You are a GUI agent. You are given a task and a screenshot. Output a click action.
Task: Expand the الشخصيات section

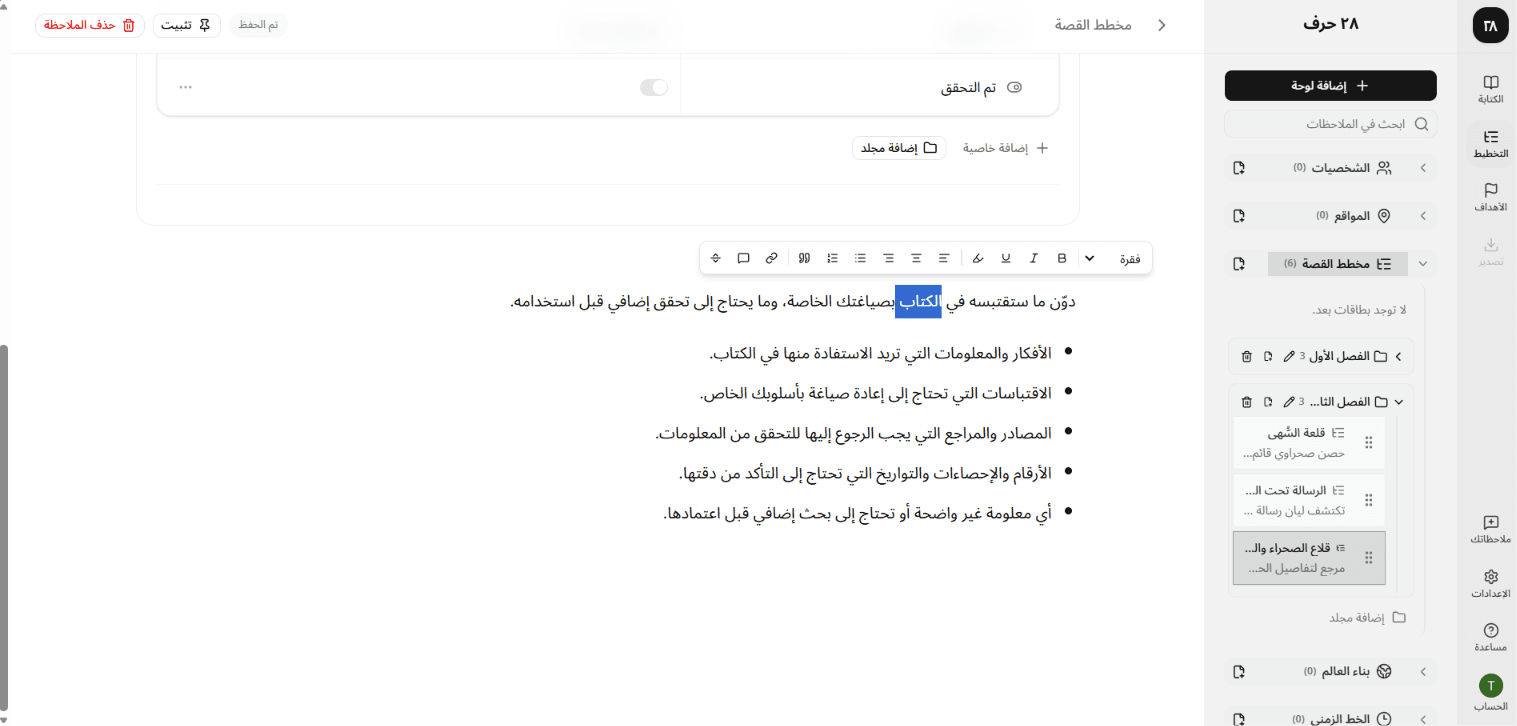1423,168
